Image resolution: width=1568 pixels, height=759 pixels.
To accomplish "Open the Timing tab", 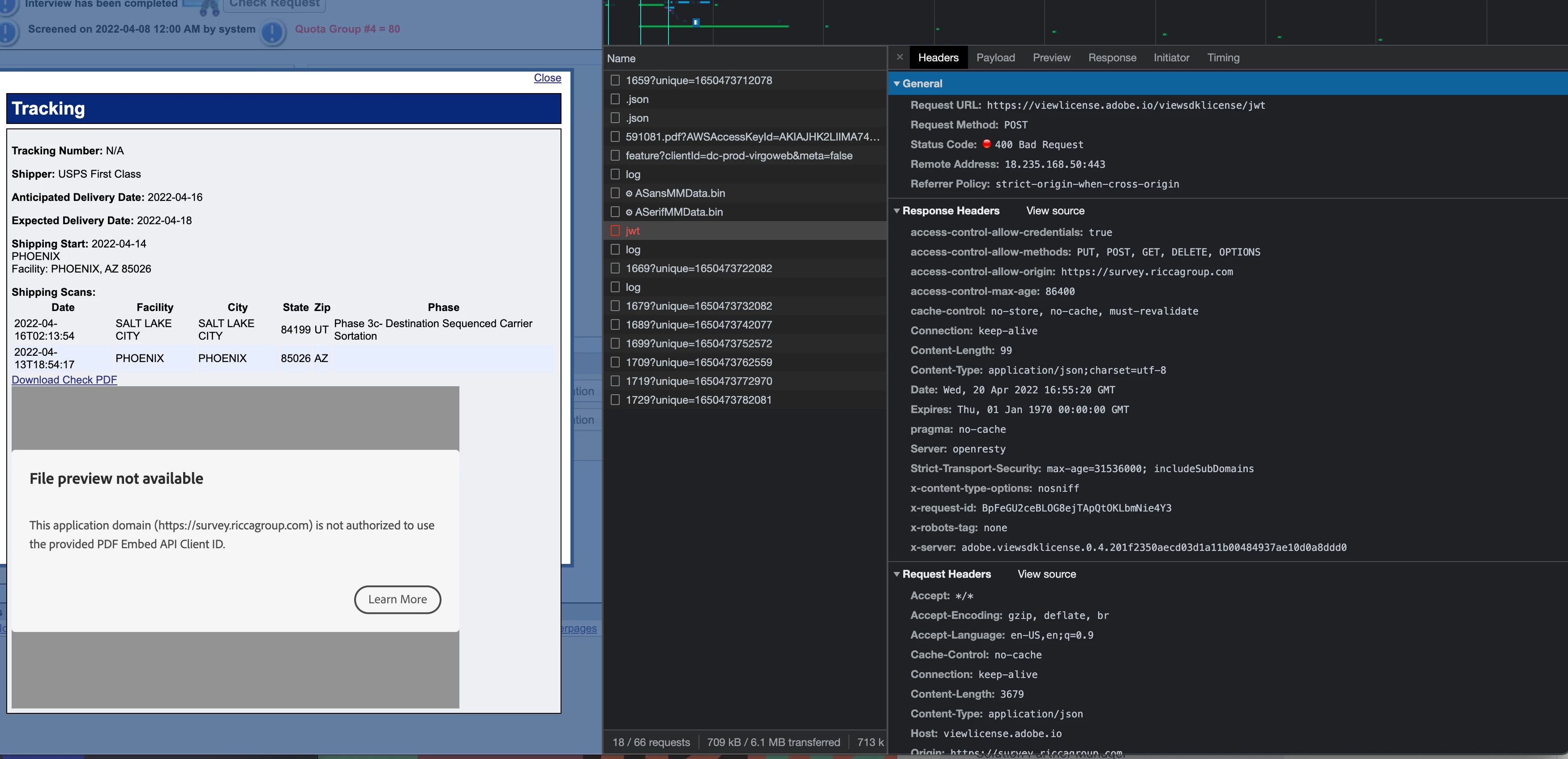I will pos(1223,57).
